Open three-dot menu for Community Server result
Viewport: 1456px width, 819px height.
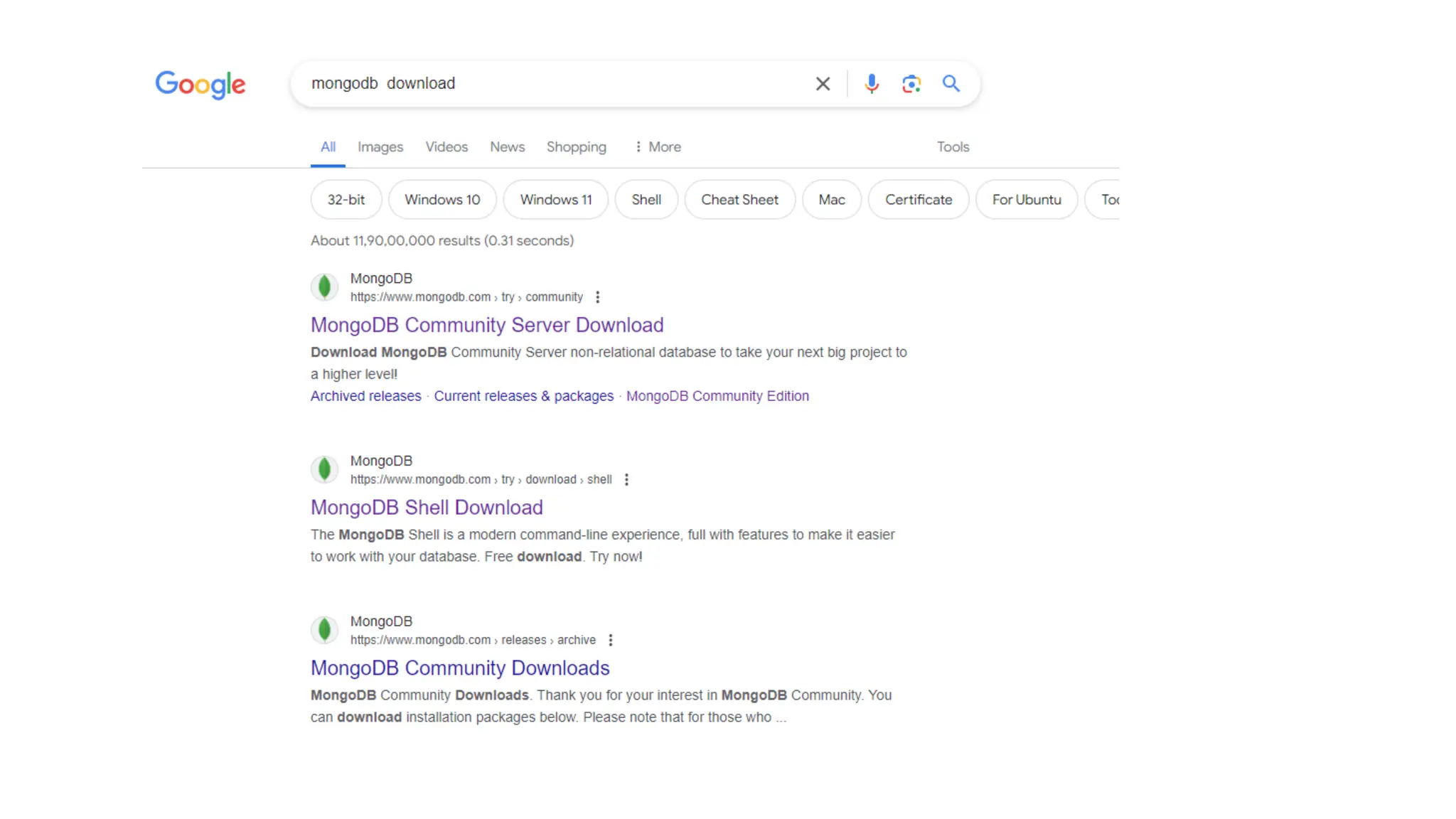[598, 297]
